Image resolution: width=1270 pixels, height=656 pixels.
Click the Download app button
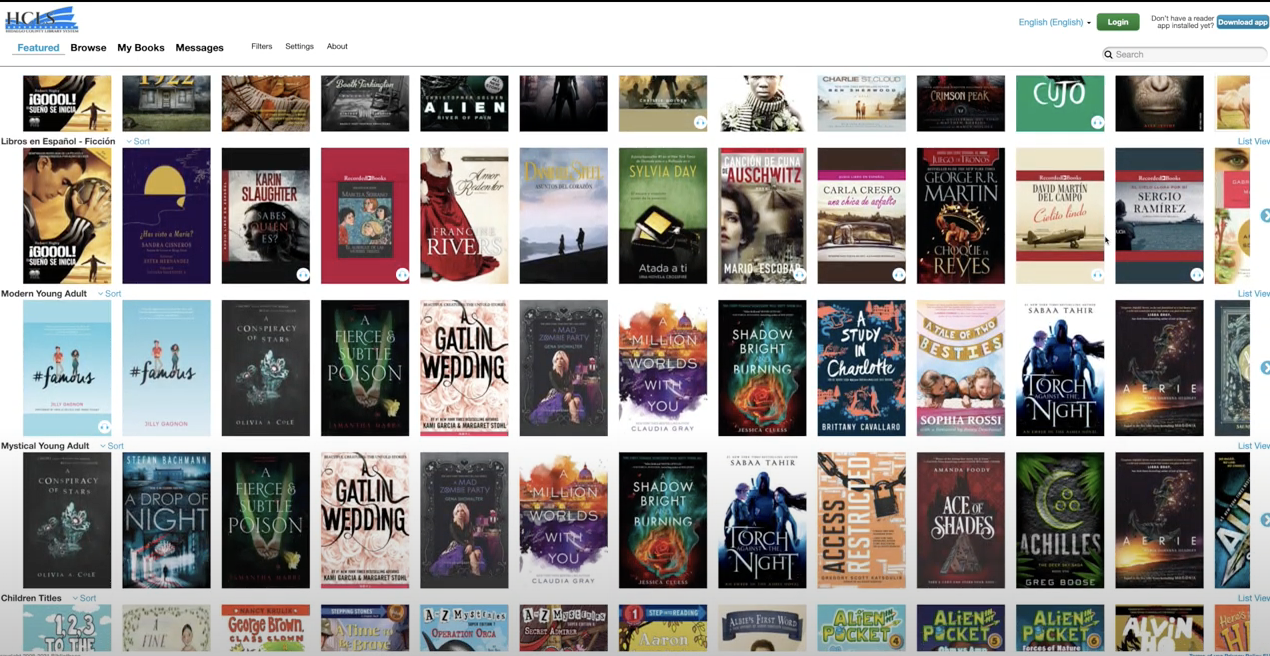tap(1242, 22)
